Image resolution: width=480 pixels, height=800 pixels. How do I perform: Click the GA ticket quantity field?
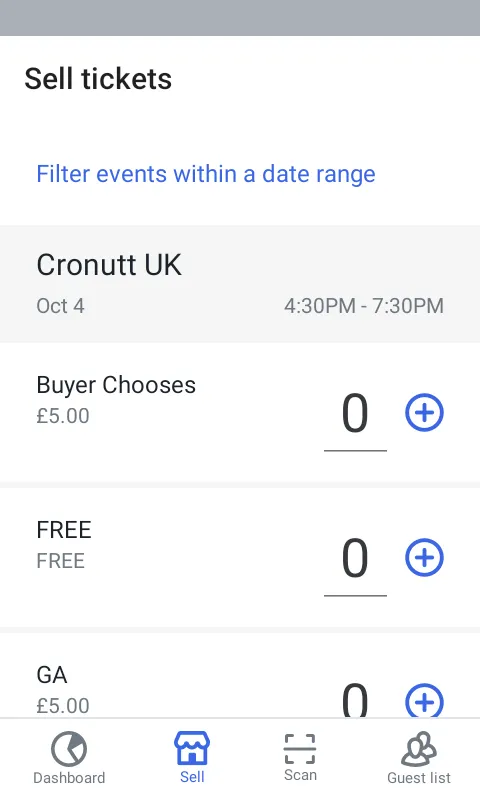[x=355, y=698]
